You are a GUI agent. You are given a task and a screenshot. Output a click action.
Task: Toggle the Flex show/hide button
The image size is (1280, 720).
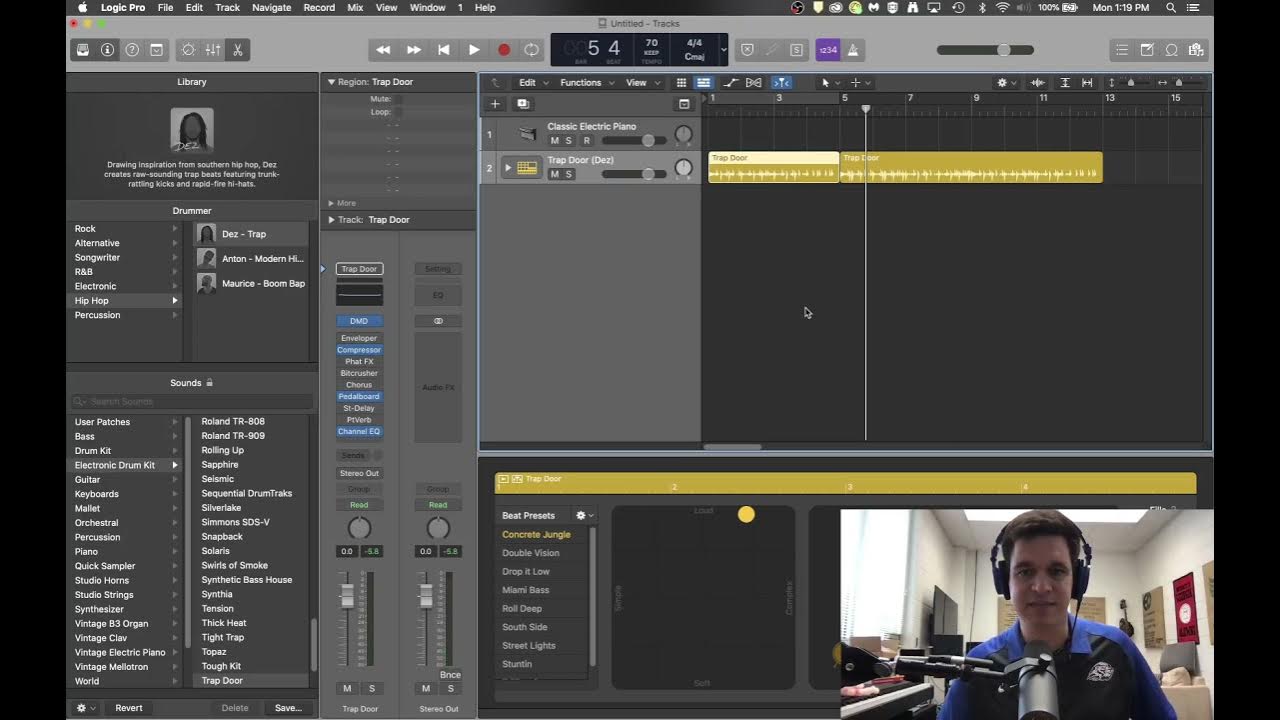754,83
